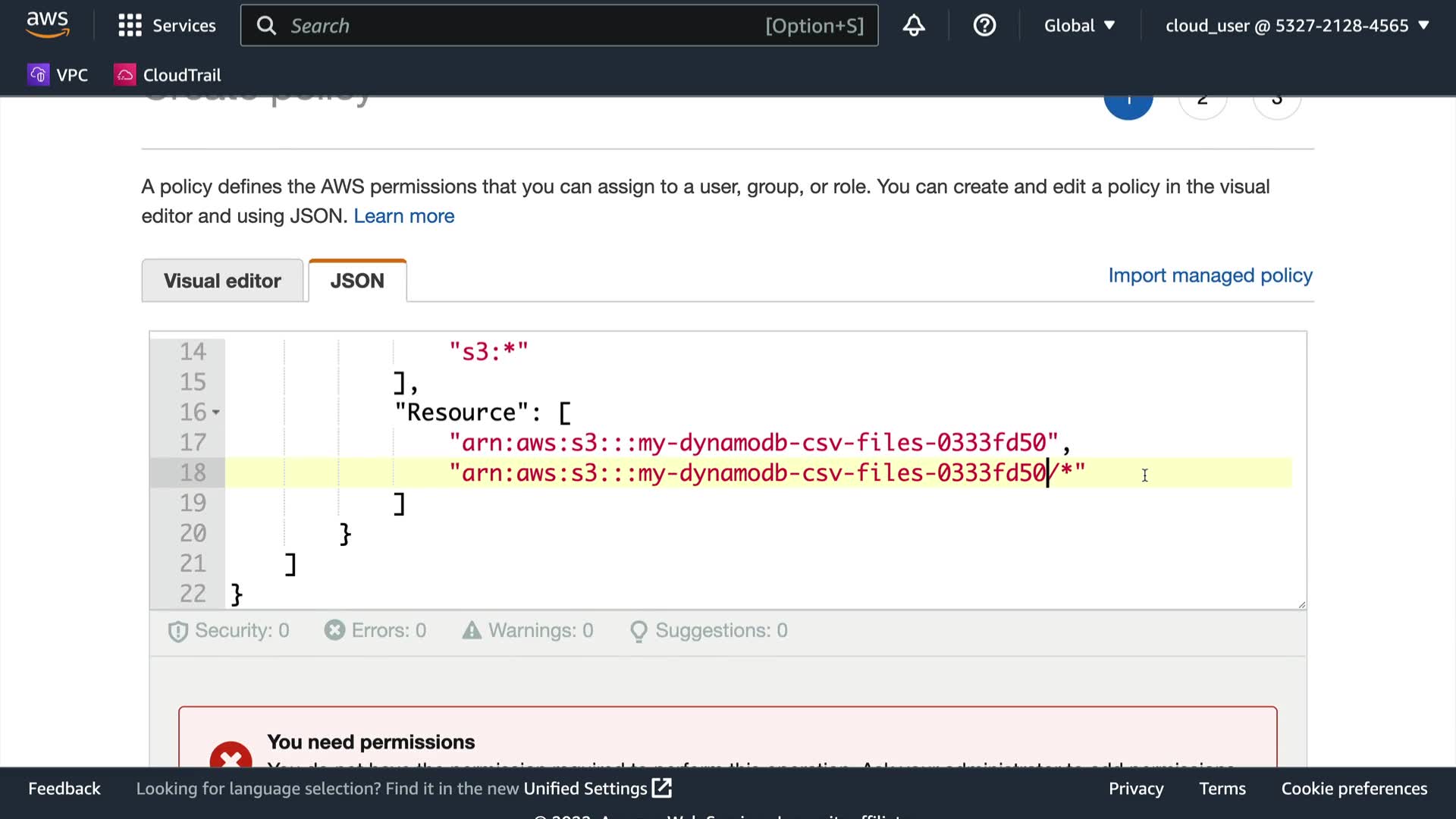
Task: Click the notifications bell icon
Action: pos(914,26)
